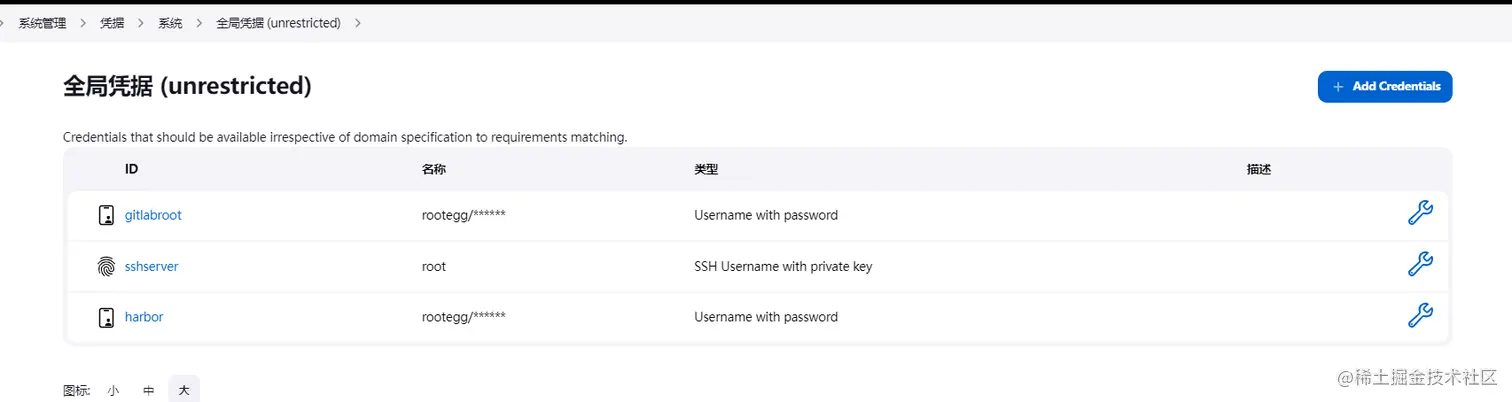Image resolution: width=1512 pixels, height=402 pixels.
Task: Select medium (中) icon size
Action: pos(148,391)
